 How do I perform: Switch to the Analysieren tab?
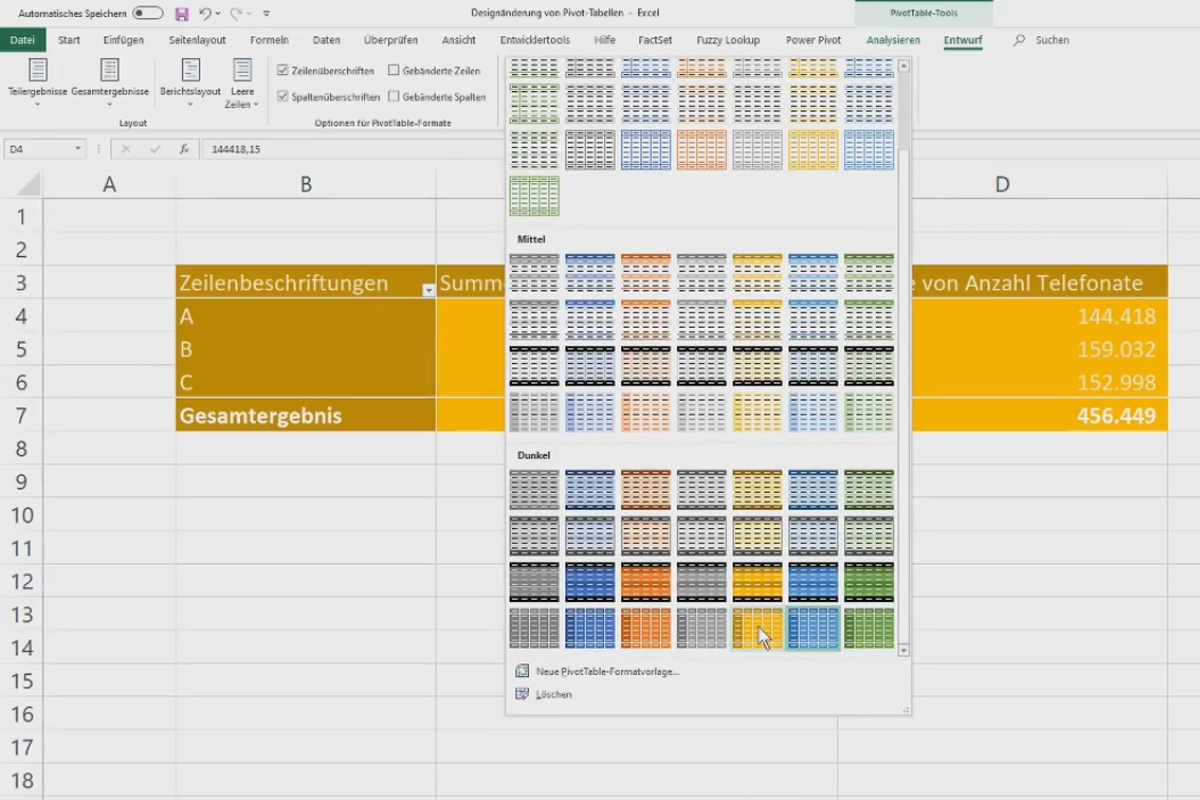893,40
